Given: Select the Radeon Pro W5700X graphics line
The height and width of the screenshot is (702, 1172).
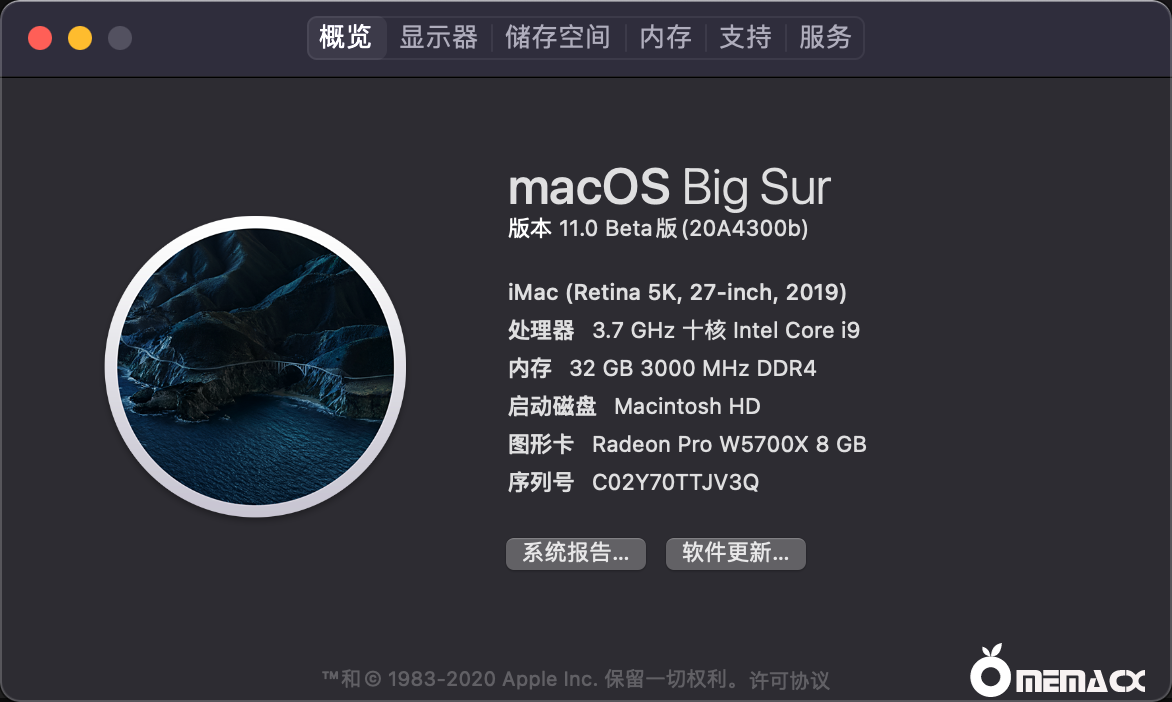Looking at the screenshot, I should 687,444.
